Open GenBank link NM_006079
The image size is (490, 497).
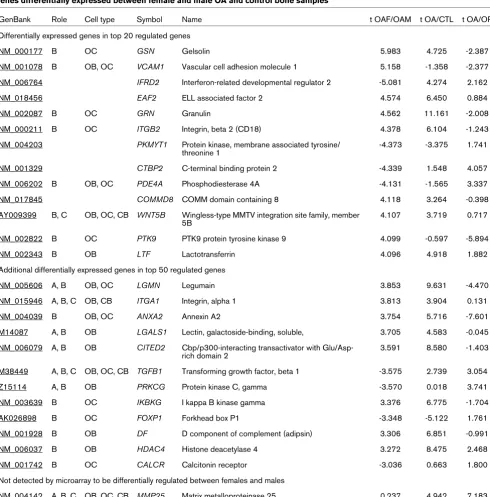click(21, 348)
